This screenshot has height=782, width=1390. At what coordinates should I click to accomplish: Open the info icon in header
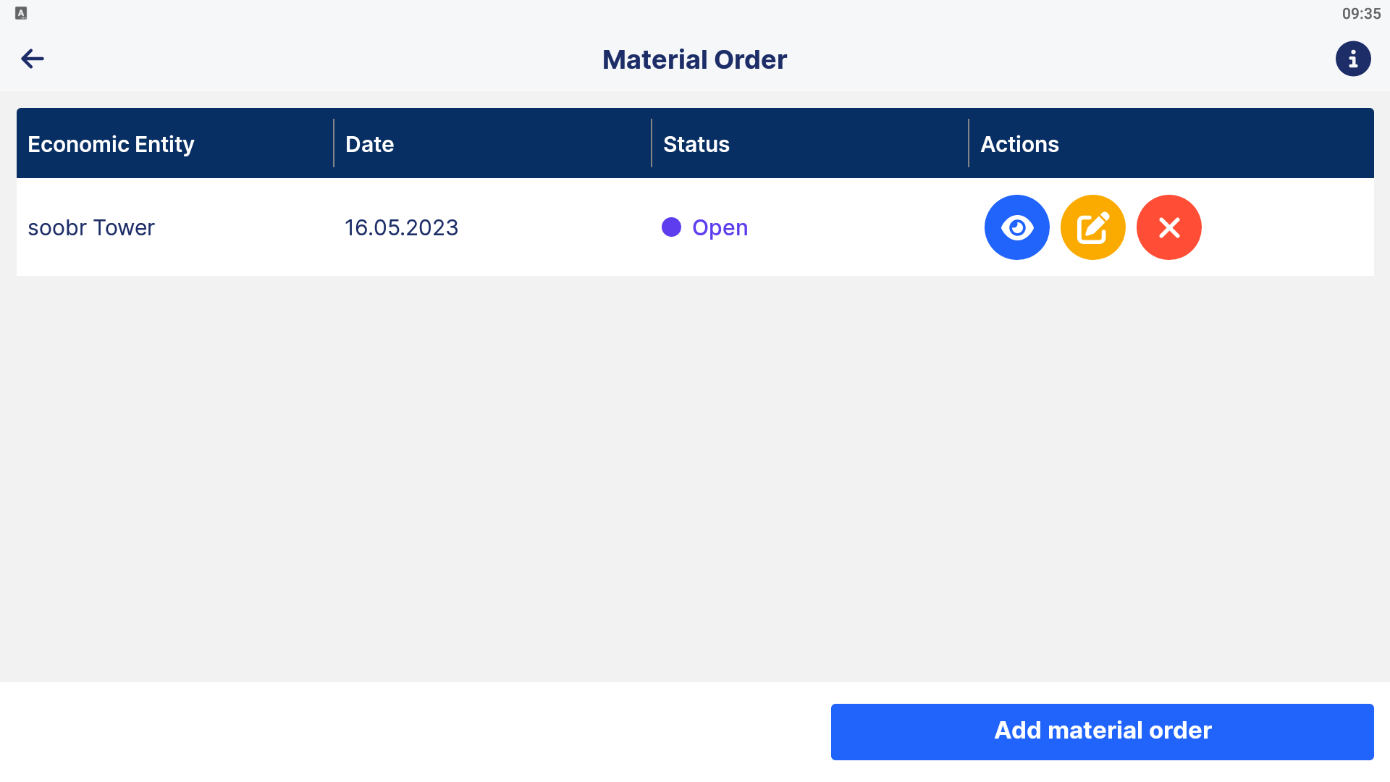pos(1353,59)
